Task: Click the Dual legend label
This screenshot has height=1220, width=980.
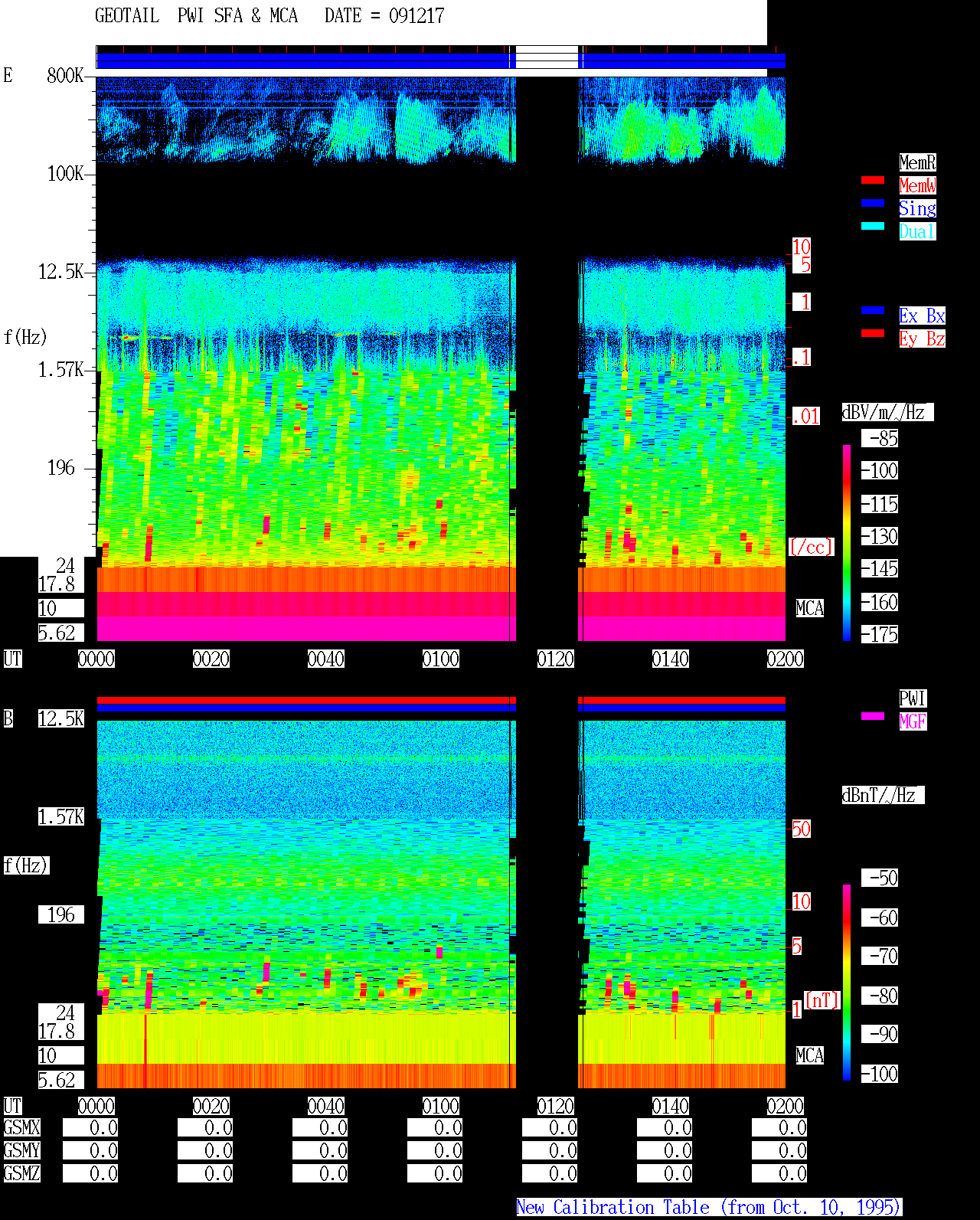Action: (x=917, y=231)
